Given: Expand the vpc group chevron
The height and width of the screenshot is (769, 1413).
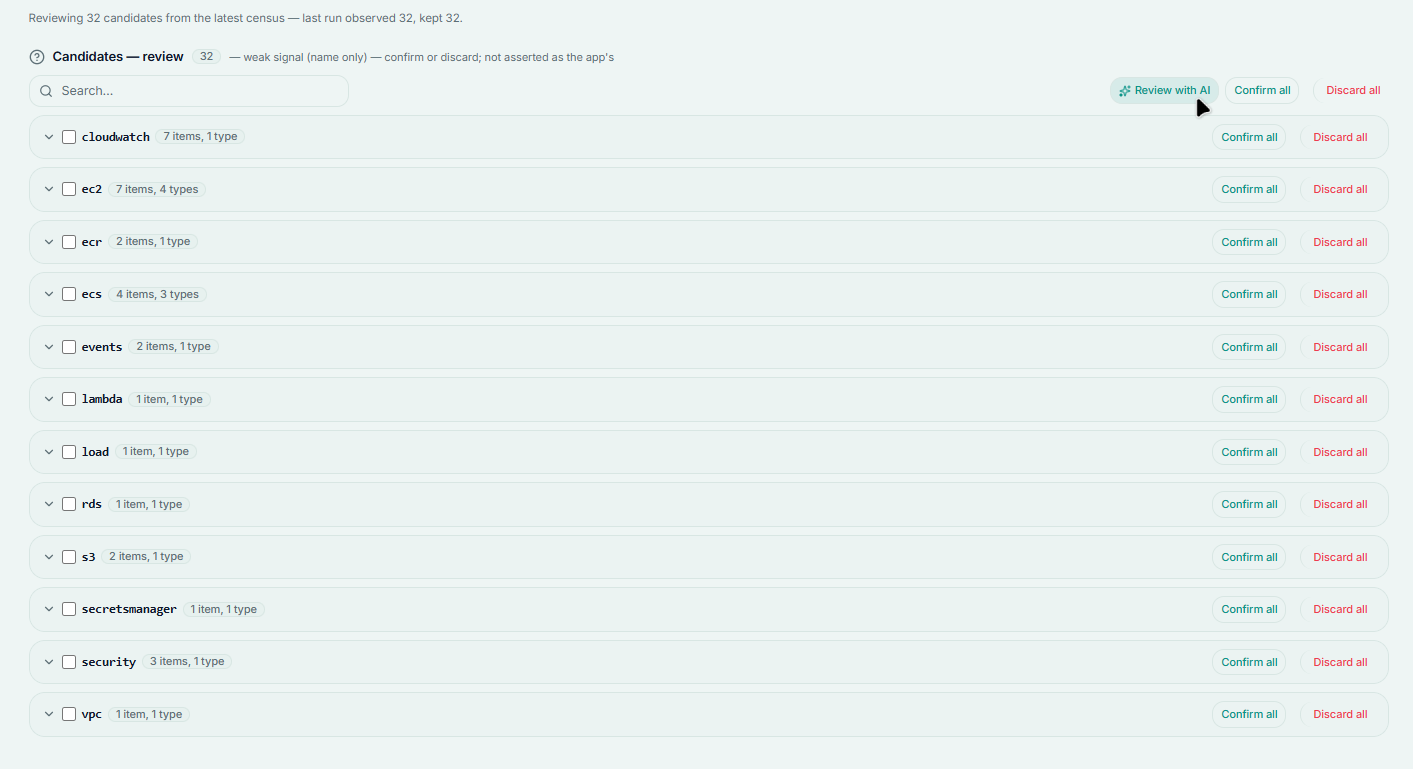Looking at the screenshot, I should click(x=49, y=714).
